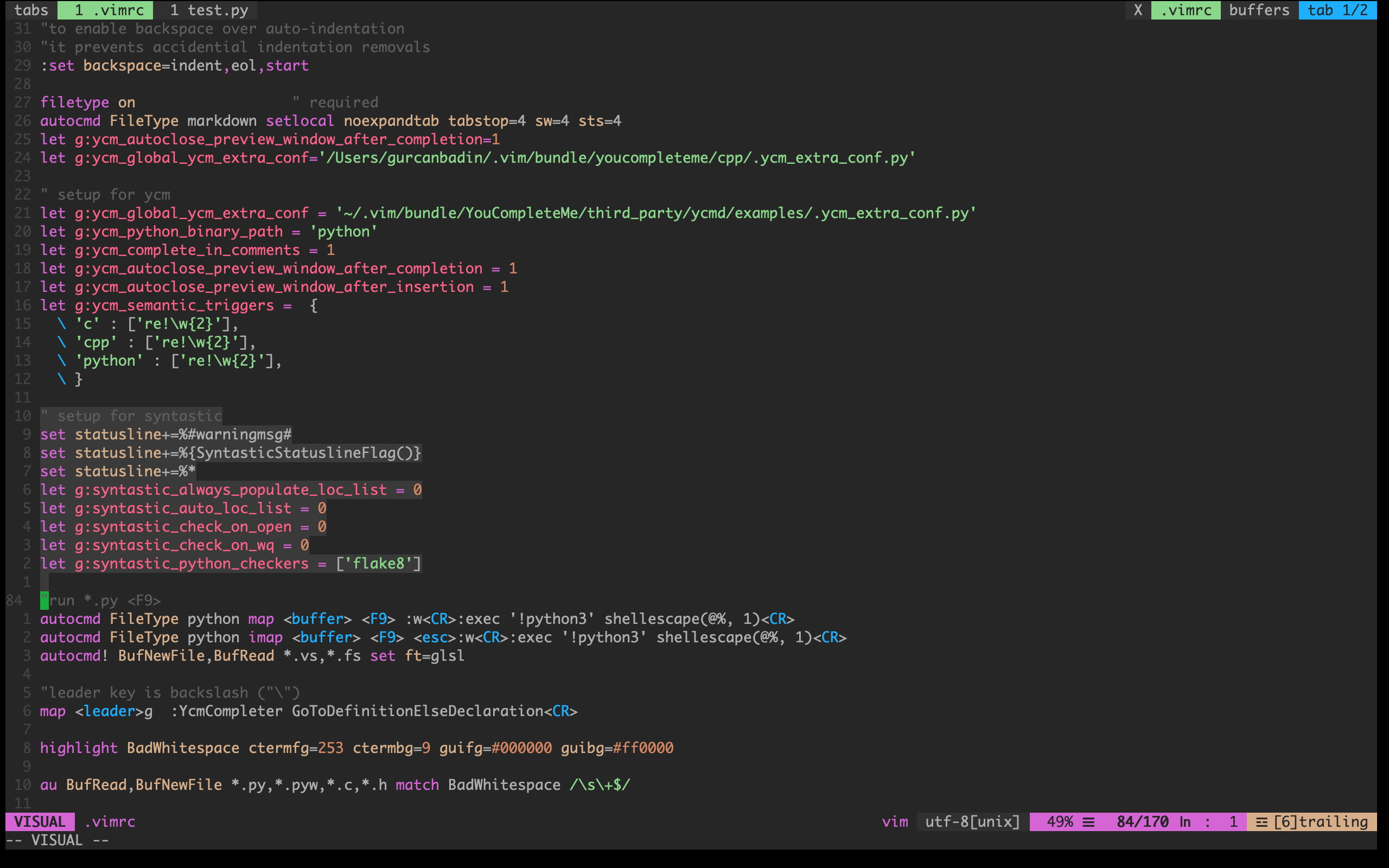Screen dimensions: 1389x868
Task: Click the 'buffers' label in the tabline
Action: coord(1259,10)
